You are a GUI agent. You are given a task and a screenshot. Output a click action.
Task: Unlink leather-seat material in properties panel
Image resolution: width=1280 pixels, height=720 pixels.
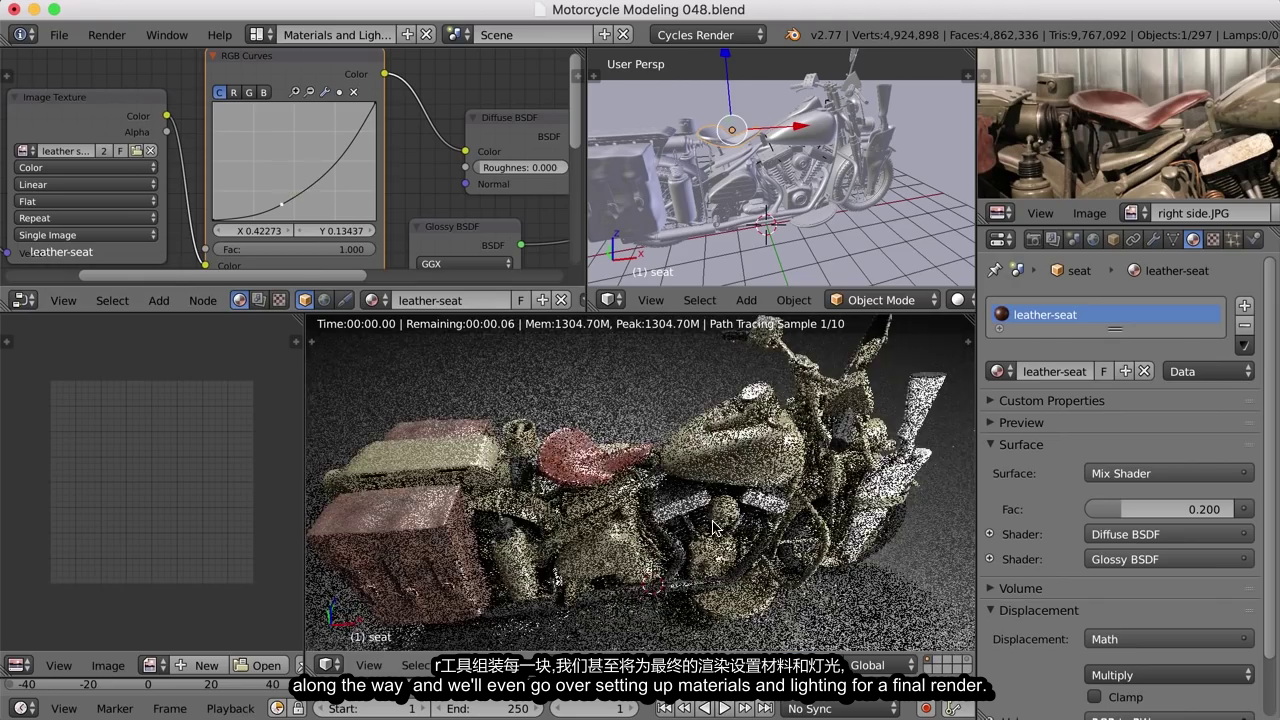click(1145, 371)
